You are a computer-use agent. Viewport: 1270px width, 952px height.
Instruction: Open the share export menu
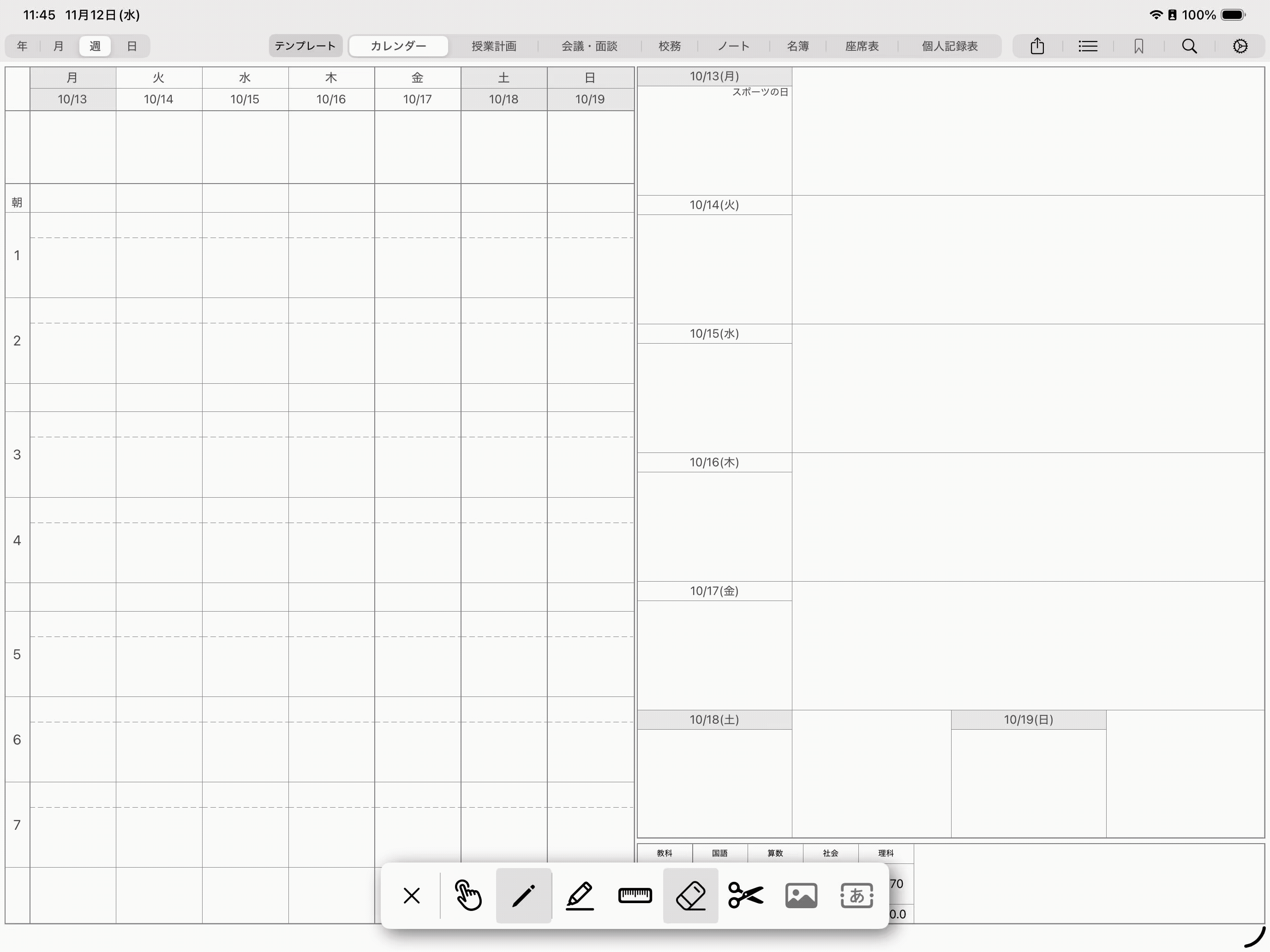pos(1037,46)
